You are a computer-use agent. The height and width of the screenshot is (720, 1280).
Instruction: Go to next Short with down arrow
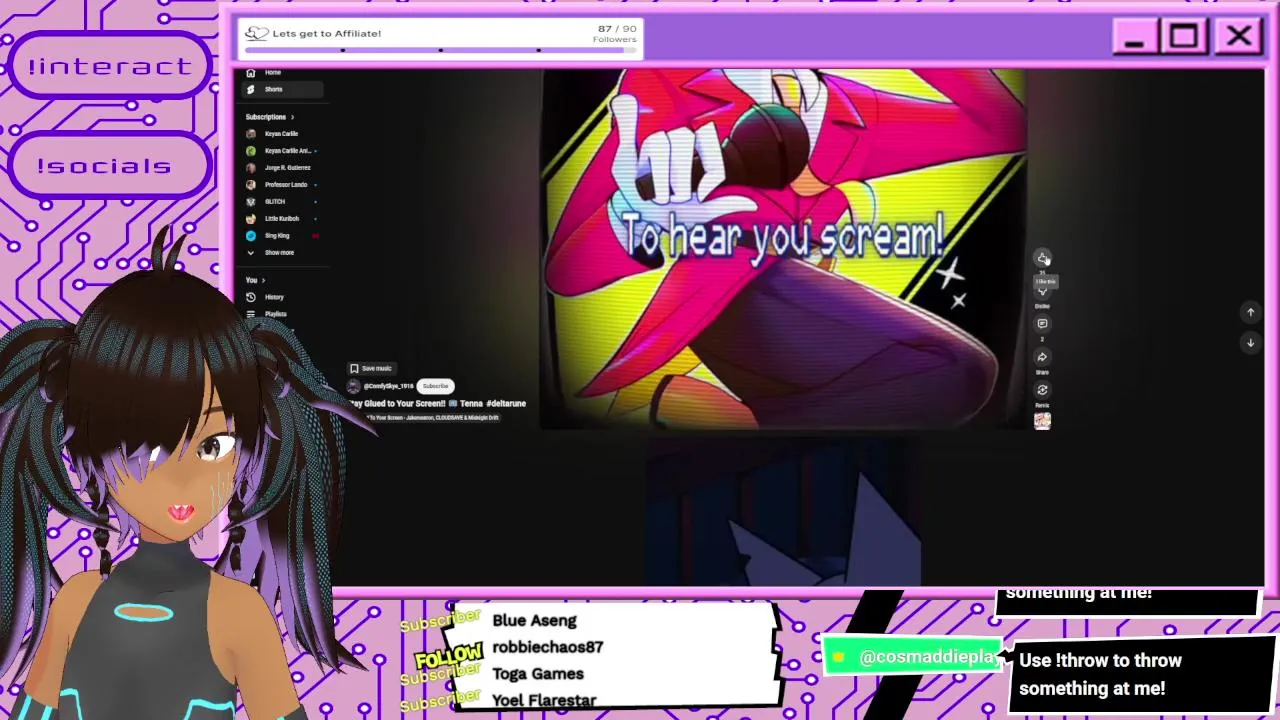click(1250, 342)
